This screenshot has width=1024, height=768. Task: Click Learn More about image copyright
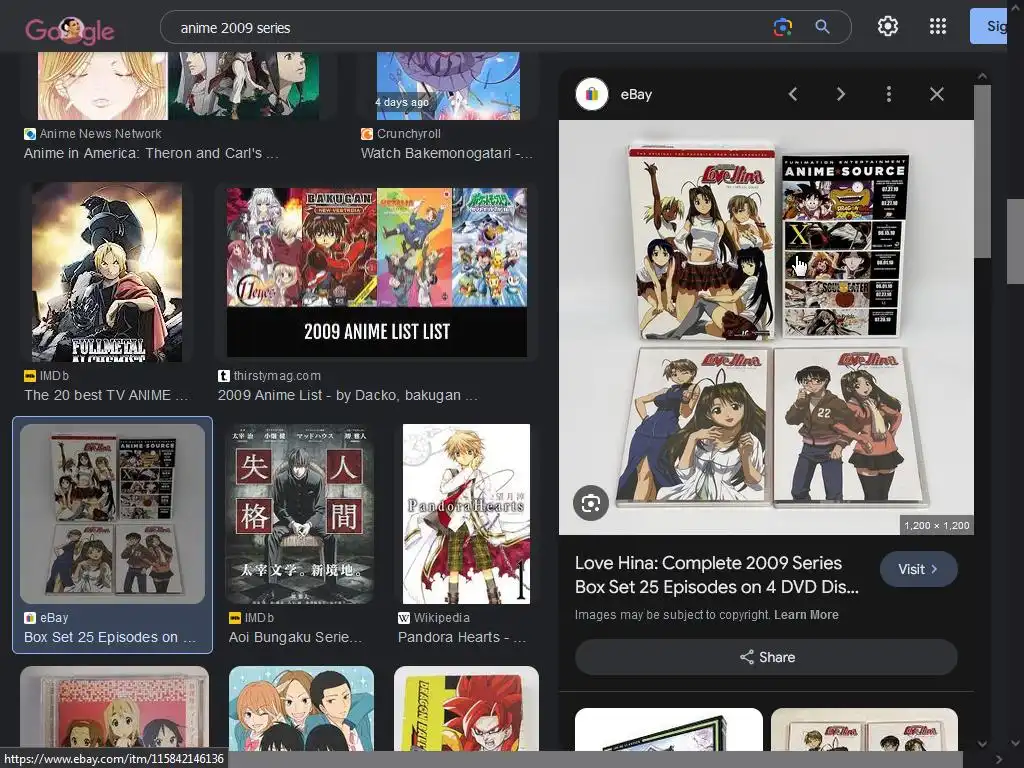pyautogui.click(x=806, y=615)
